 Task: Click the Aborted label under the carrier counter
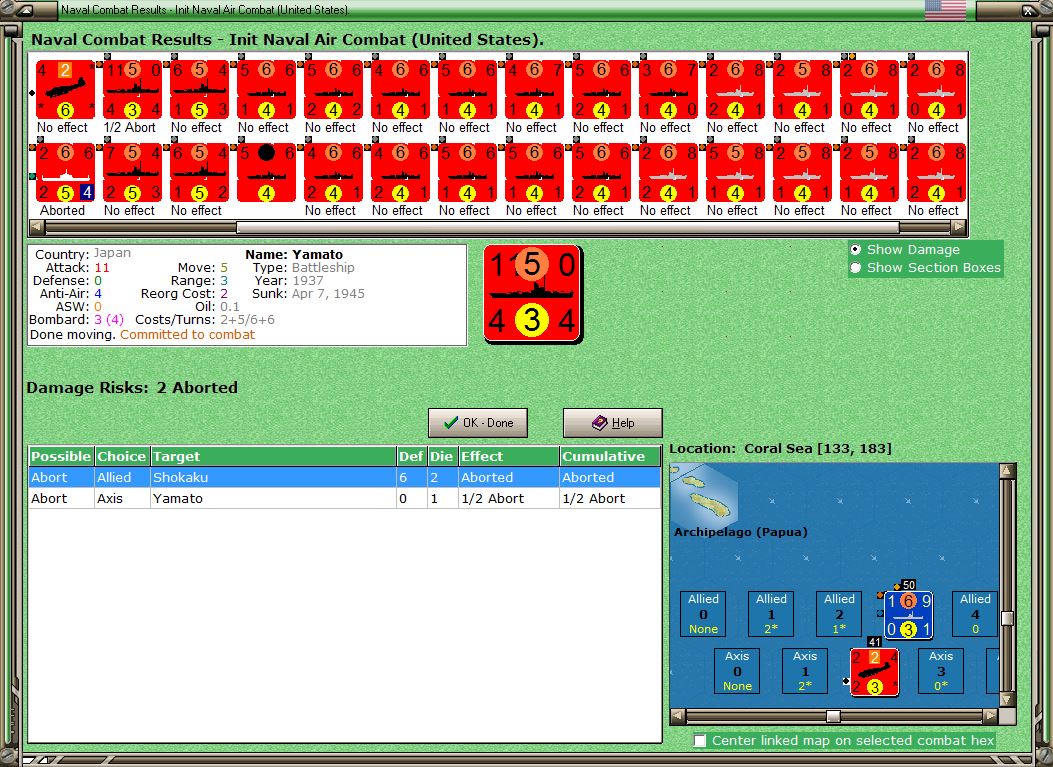pos(62,210)
